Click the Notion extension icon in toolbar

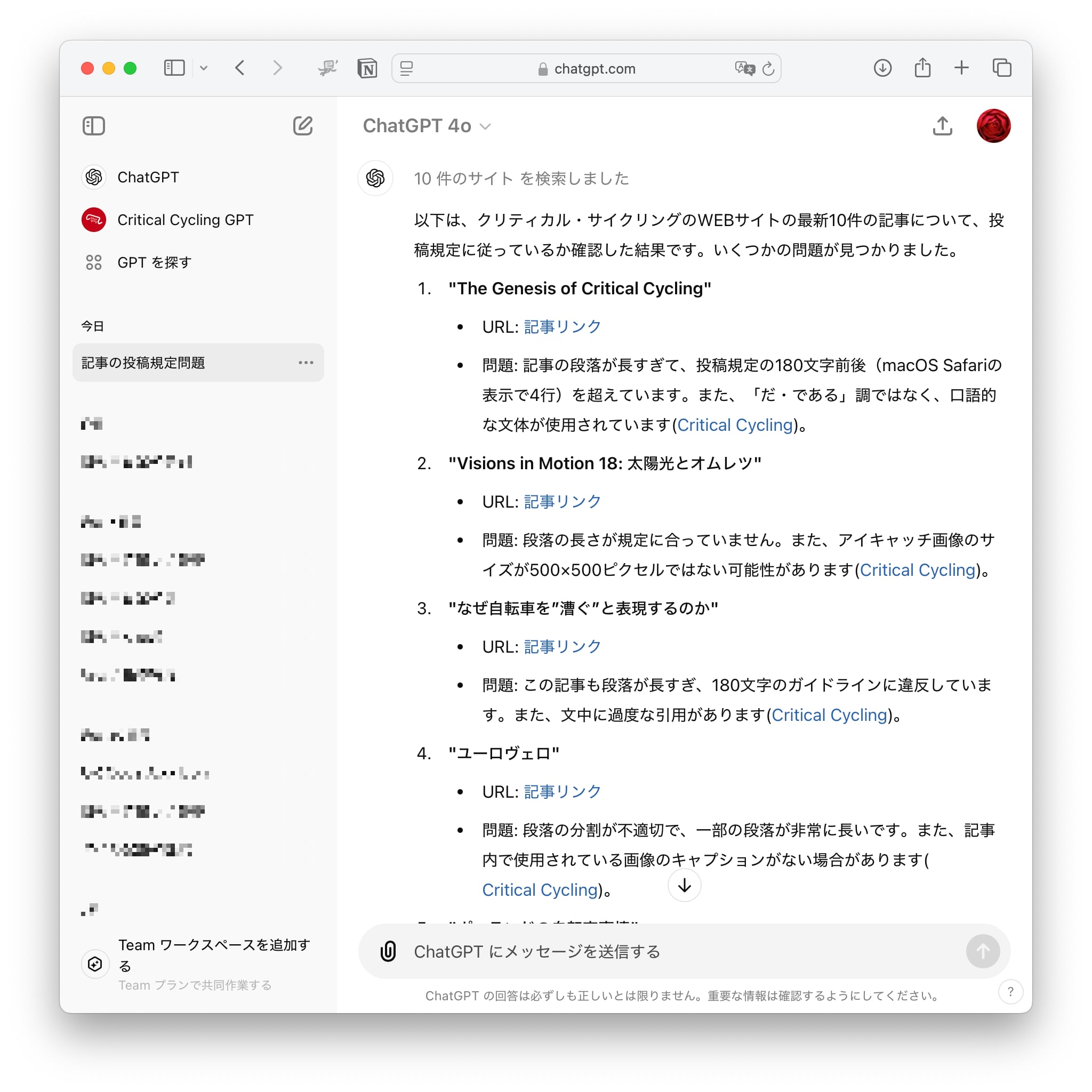[x=367, y=68]
